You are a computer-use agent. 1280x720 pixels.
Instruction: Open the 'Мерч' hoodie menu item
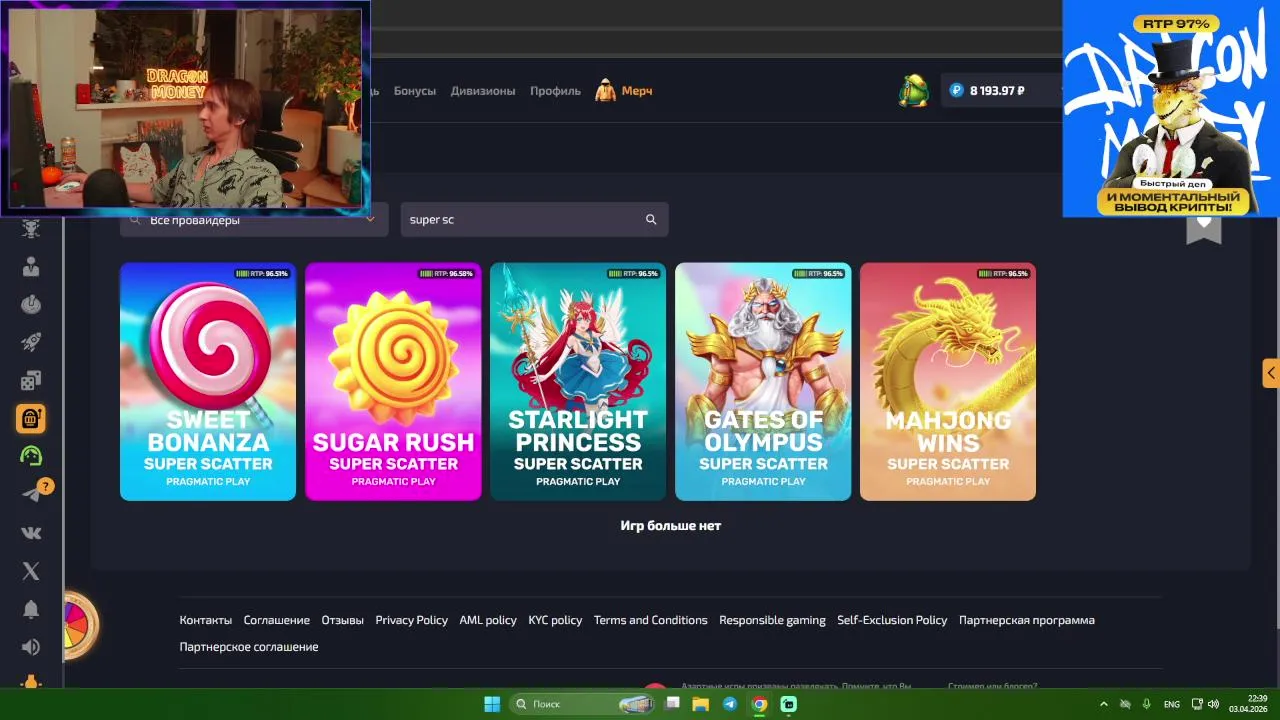pos(624,91)
